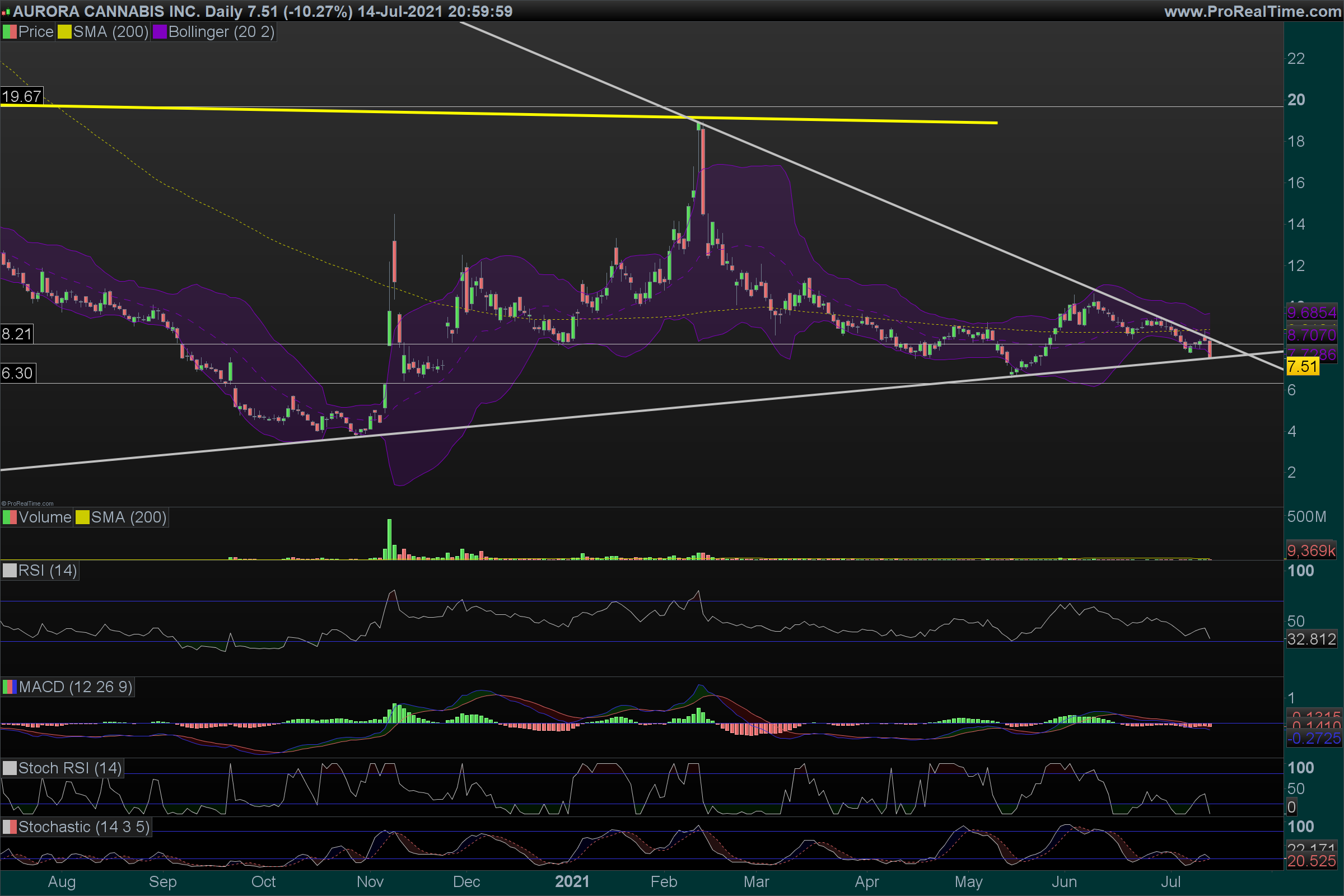Select the 8.21 price level label
Screen dimensions: 1344x896
(x=17, y=334)
